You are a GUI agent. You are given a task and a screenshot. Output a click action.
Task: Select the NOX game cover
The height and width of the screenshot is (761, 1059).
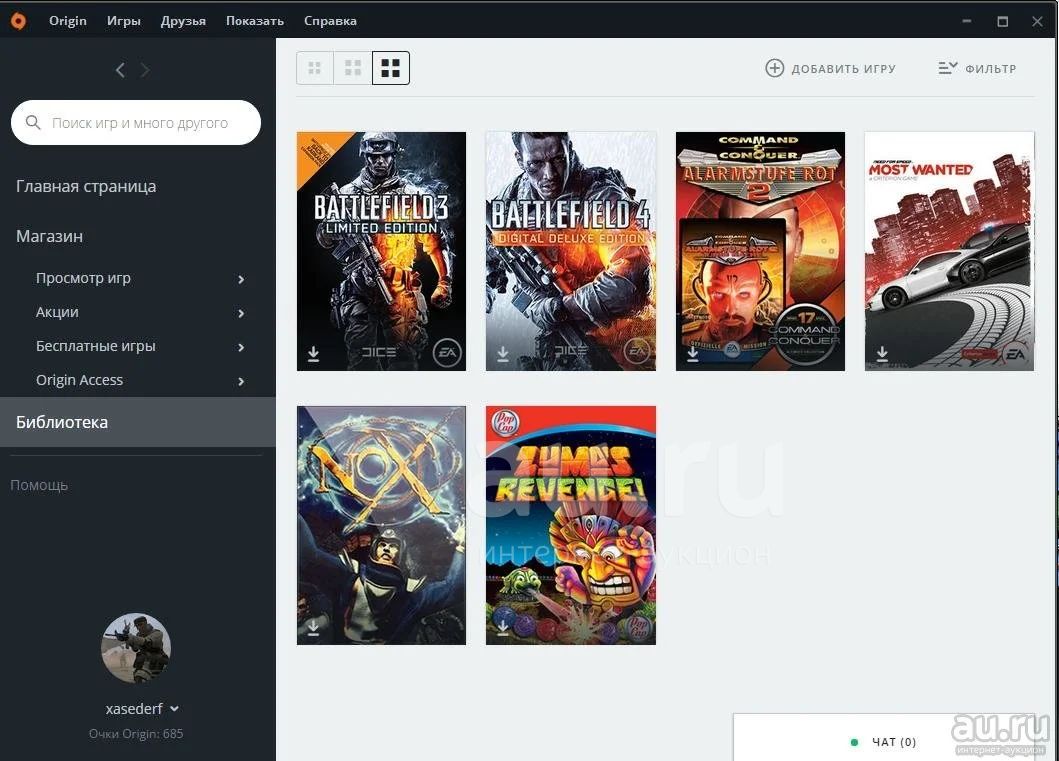[382, 525]
